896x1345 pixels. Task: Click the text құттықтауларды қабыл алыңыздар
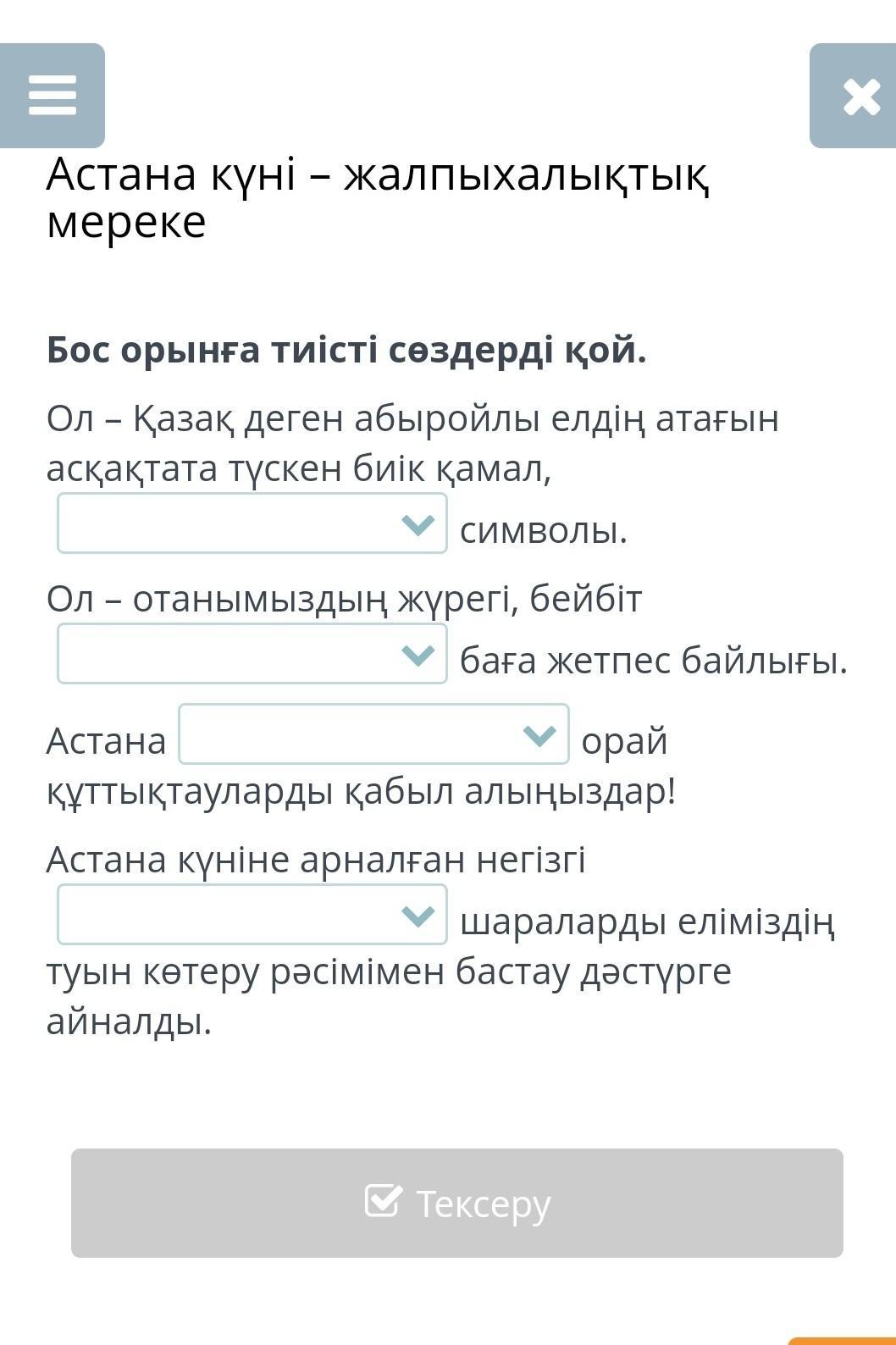tap(362, 792)
